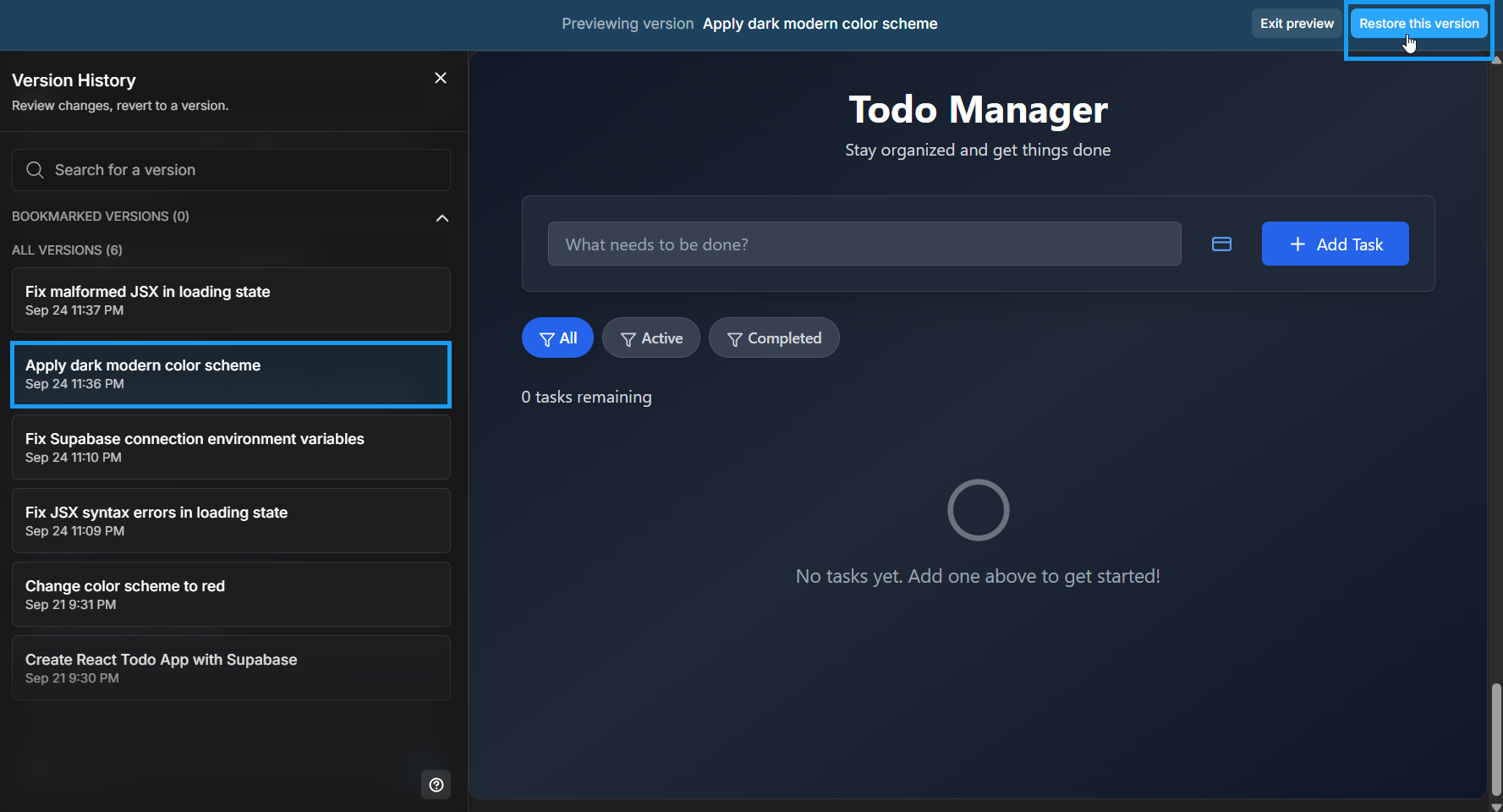Select the 'Create React Todo App with Supabase' version
Viewport: 1503px width, 812px height.
click(230, 667)
